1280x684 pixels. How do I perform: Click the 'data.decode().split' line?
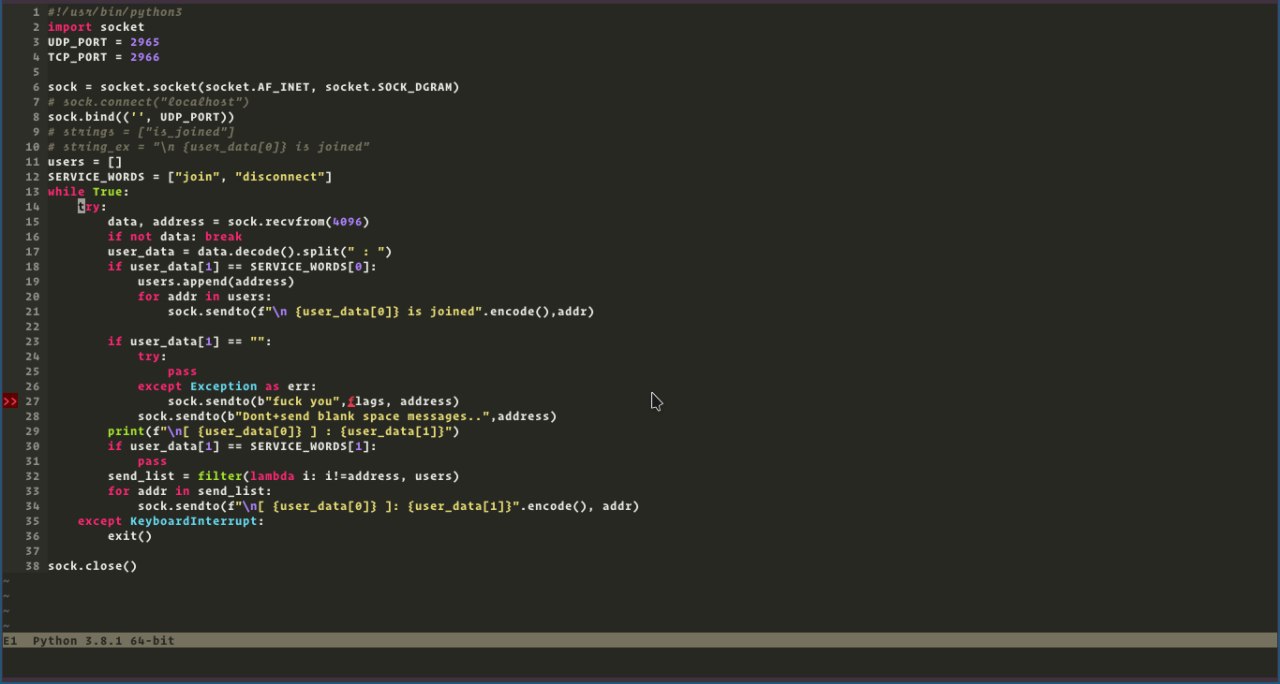(250, 252)
